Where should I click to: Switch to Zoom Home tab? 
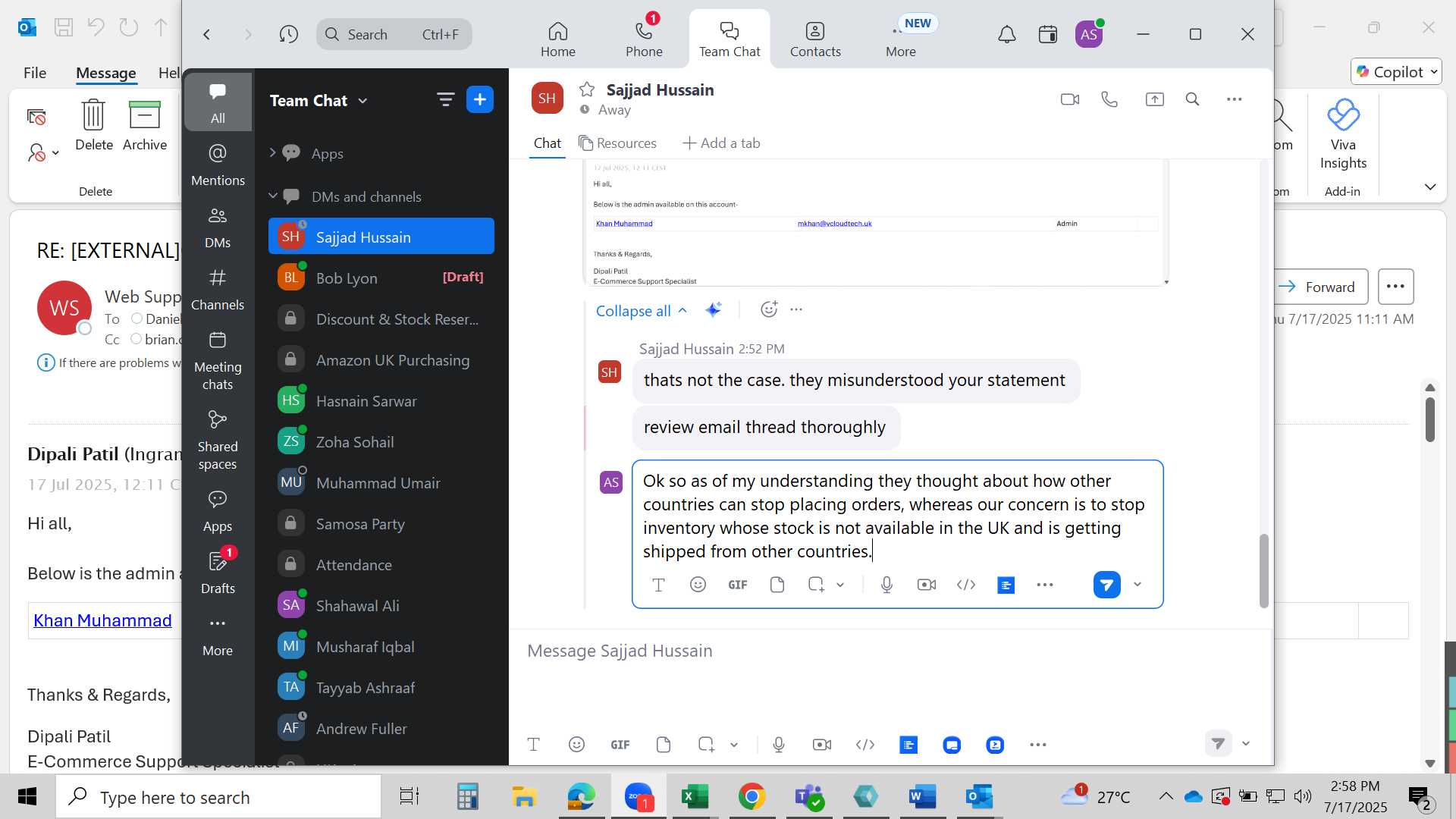pyautogui.click(x=557, y=39)
